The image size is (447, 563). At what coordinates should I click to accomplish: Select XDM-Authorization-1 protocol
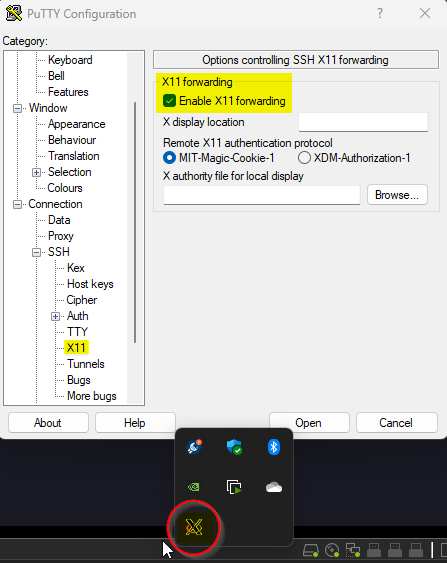tap(304, 158)
